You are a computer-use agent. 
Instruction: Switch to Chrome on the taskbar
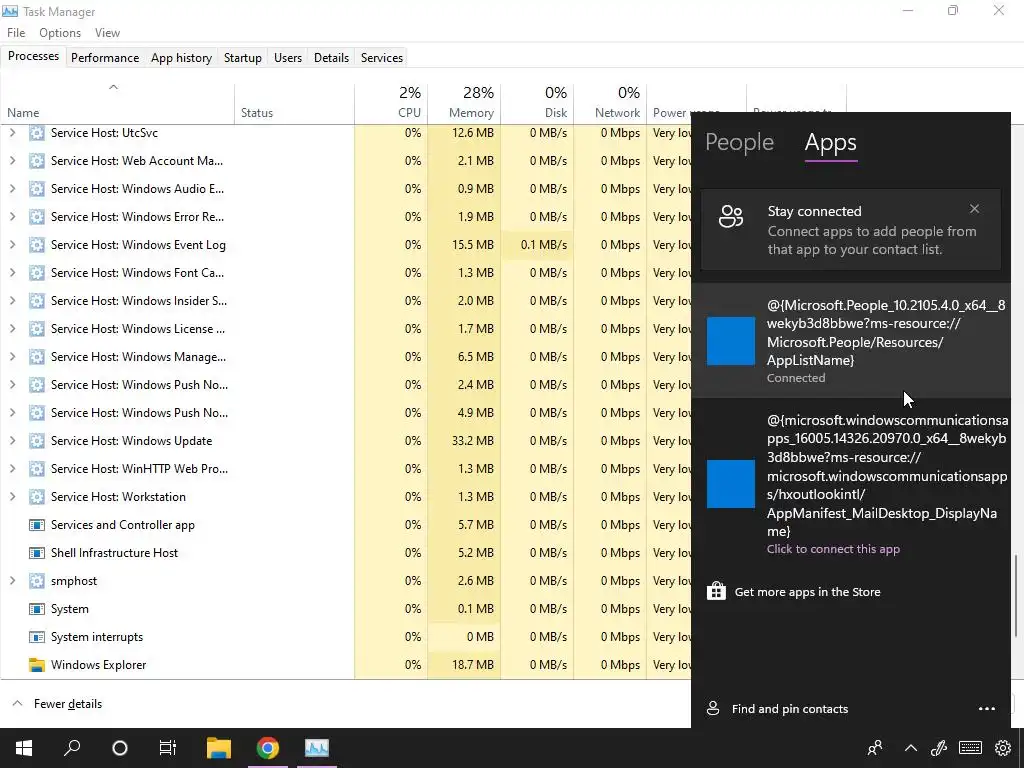[268, 748]
